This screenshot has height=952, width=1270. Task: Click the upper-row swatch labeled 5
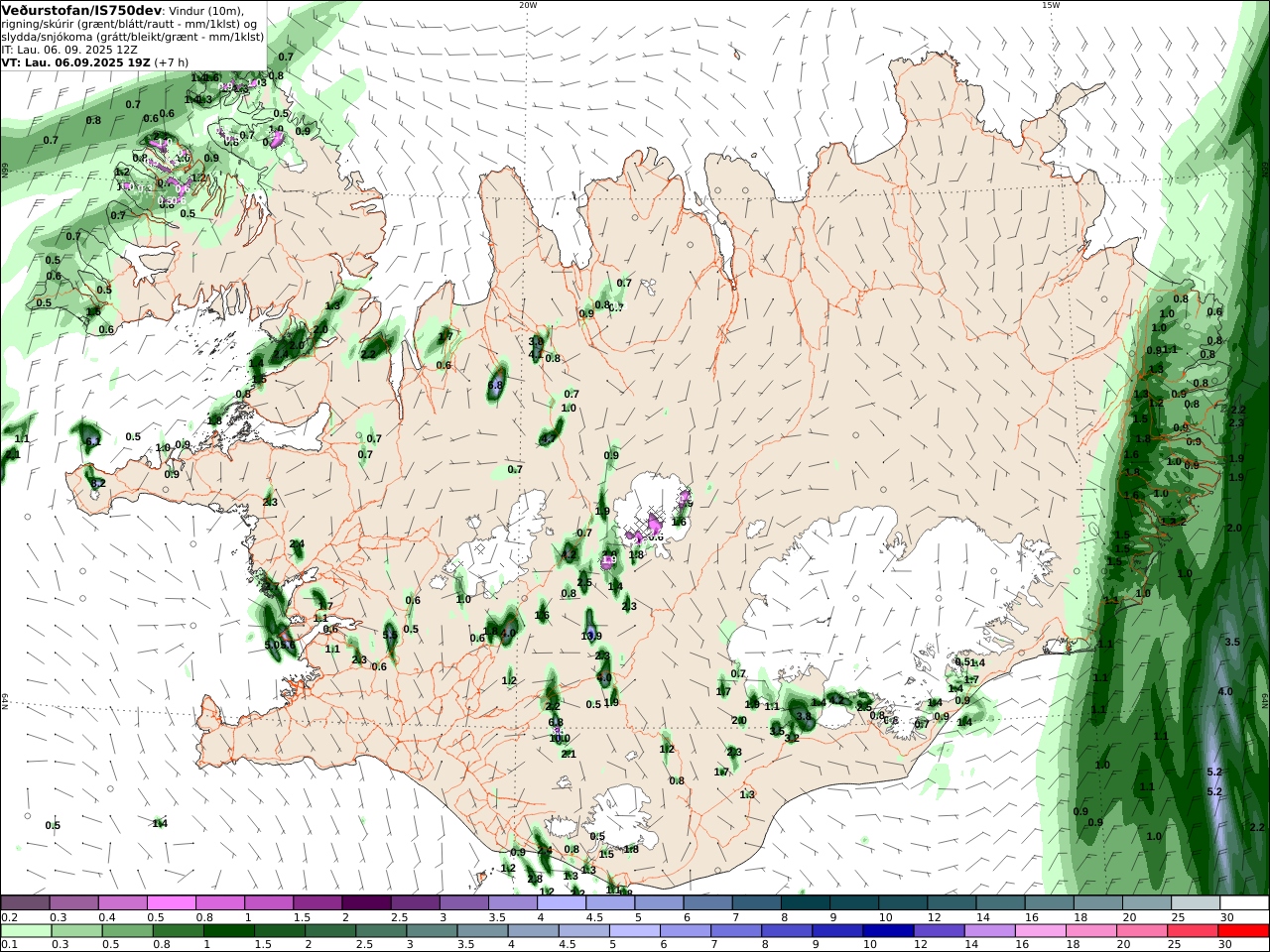coord(658,903)
